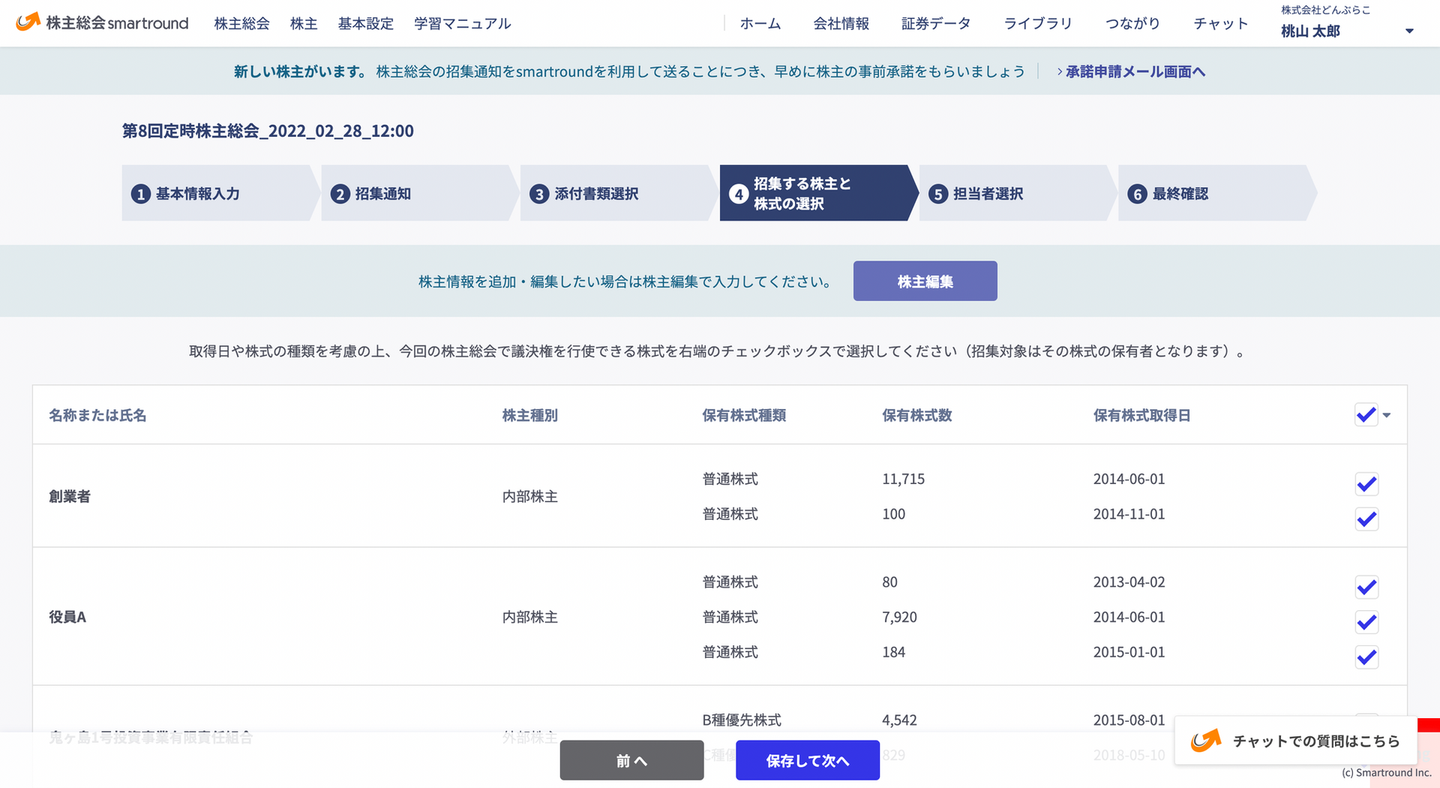Uncheck the 11,715 shares row checkbox
The image size is (1440, 788).
coord(1366,484)
